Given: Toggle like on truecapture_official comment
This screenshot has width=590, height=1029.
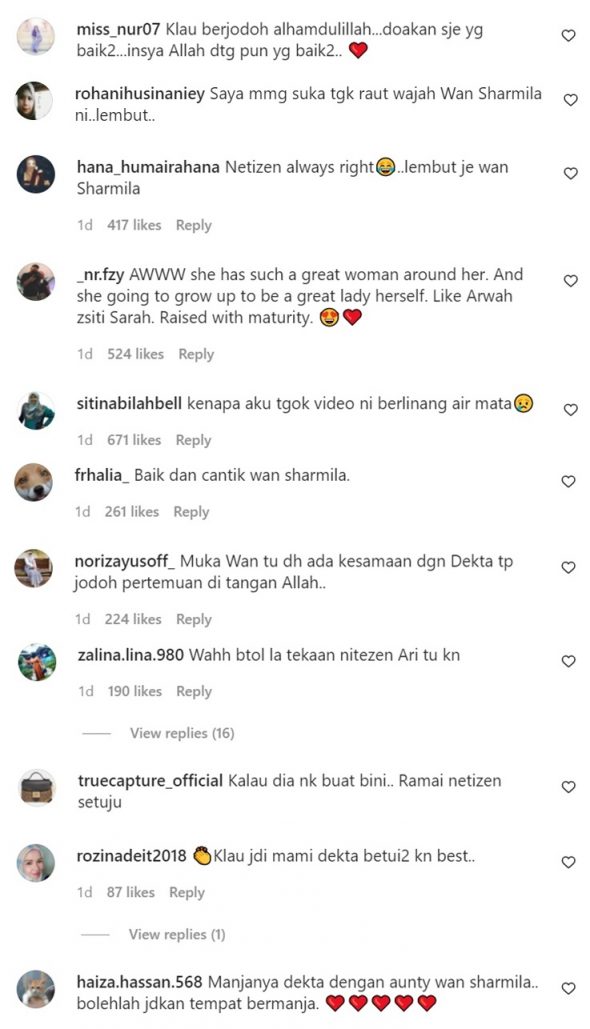Looking at the screenshot, I should (x=569, y=786).
